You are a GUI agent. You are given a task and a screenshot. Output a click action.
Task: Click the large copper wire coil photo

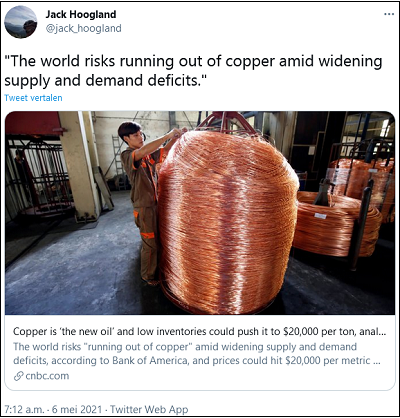228,221
